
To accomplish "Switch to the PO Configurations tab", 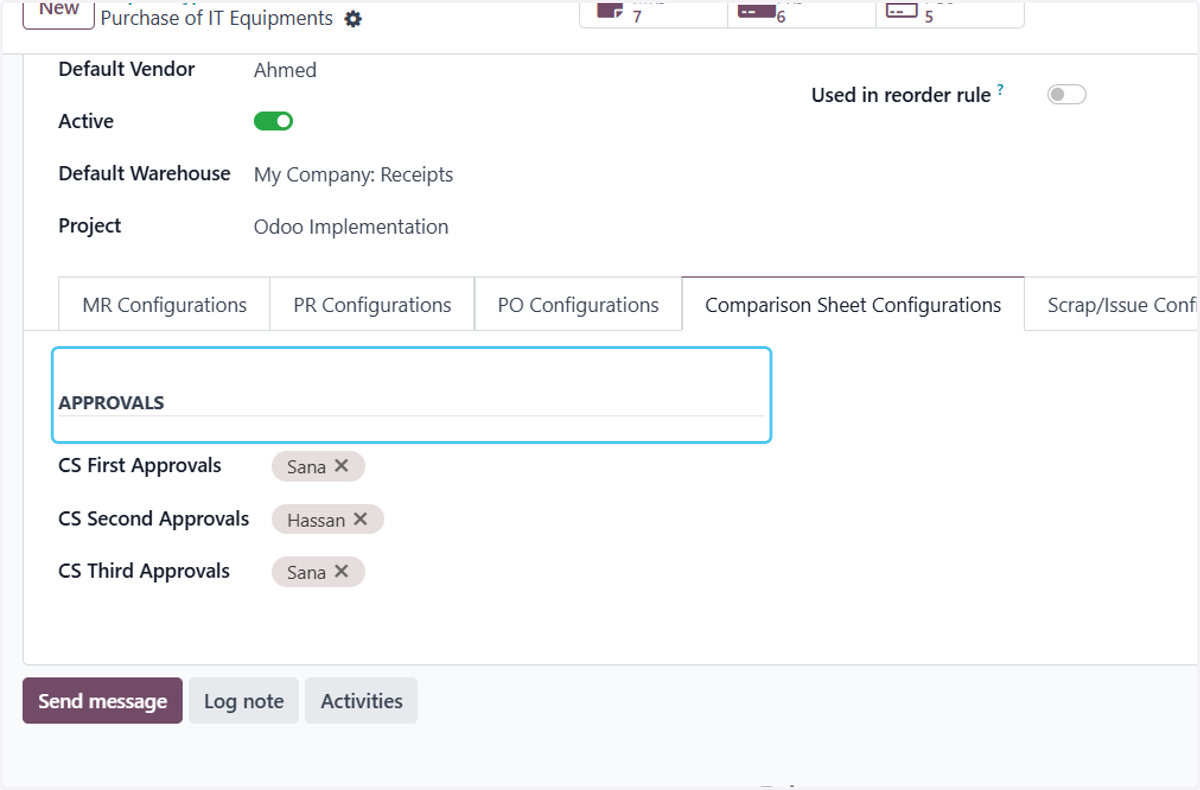I will [578, 305].
